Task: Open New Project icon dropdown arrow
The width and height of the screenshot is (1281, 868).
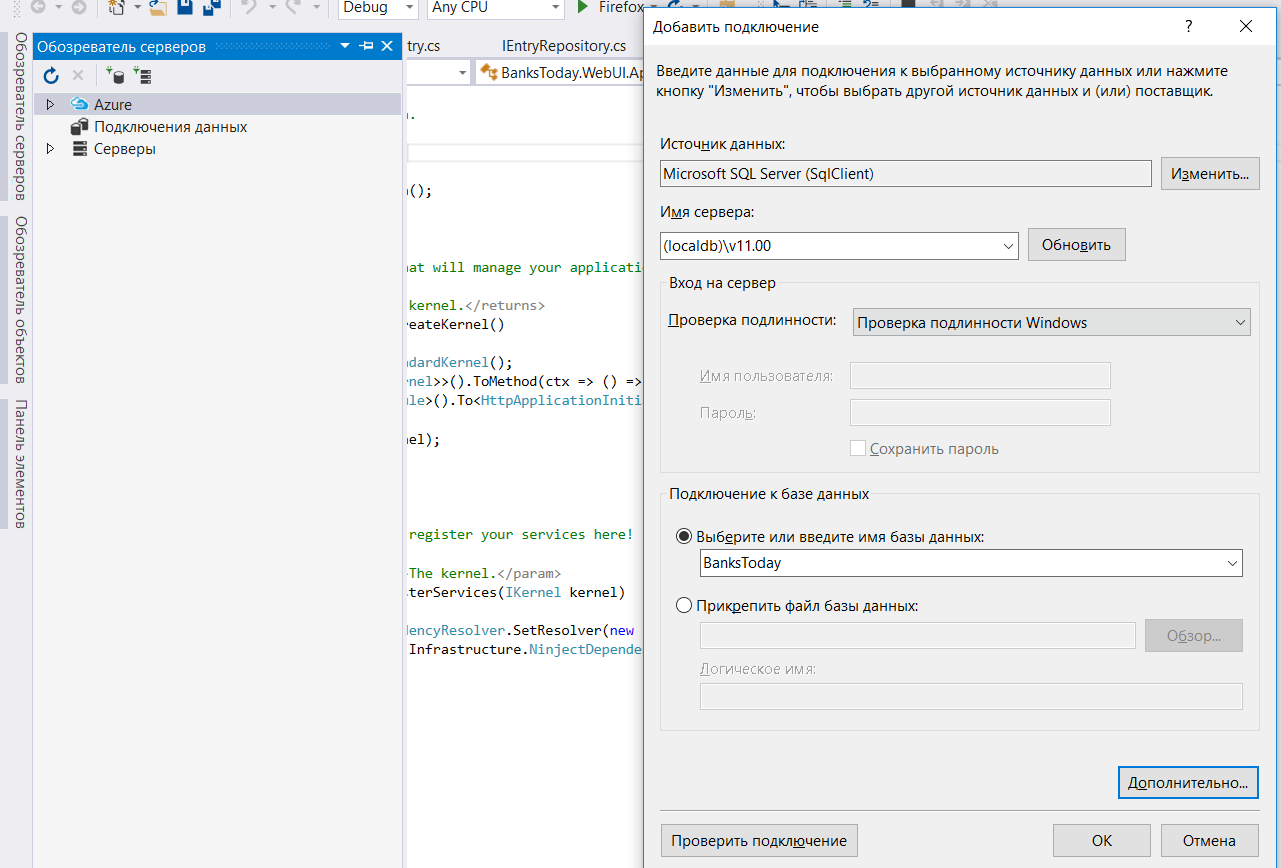Action: 137,8
